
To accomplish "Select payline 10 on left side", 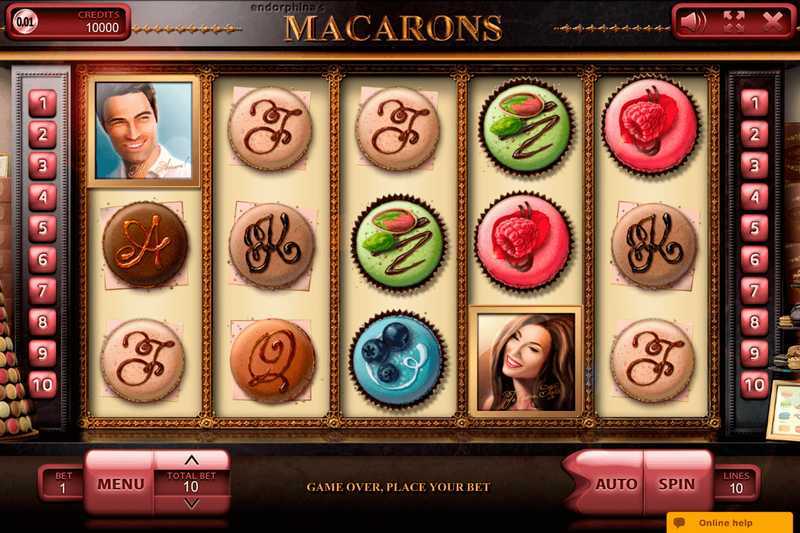I will 42,385.
